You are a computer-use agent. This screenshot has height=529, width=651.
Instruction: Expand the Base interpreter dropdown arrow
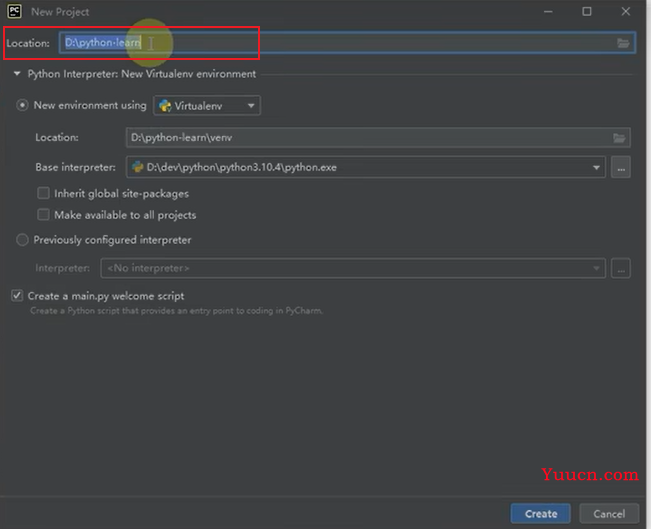coord(596,167)
